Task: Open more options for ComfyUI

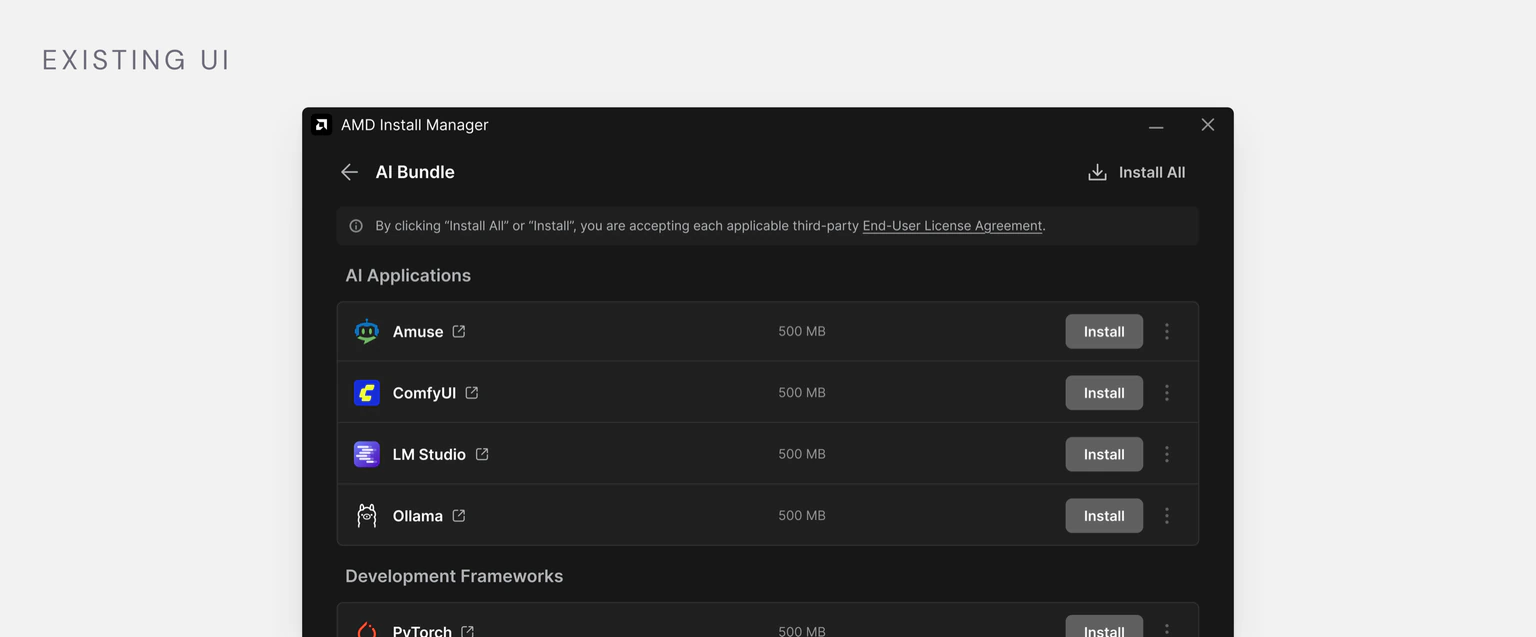Action: pyautogui.click(x=1167, y=393)
